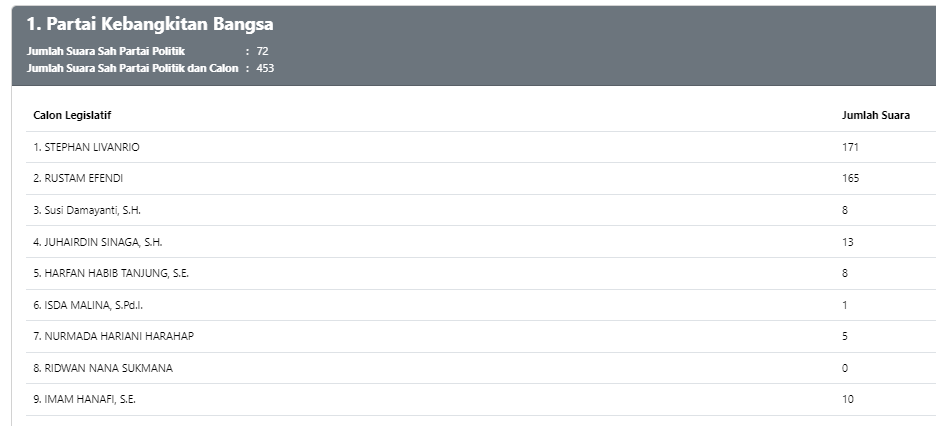Click the Jumlah Suara column header
This screenshot has width=936, height=426.
click(x=875, y=115)
